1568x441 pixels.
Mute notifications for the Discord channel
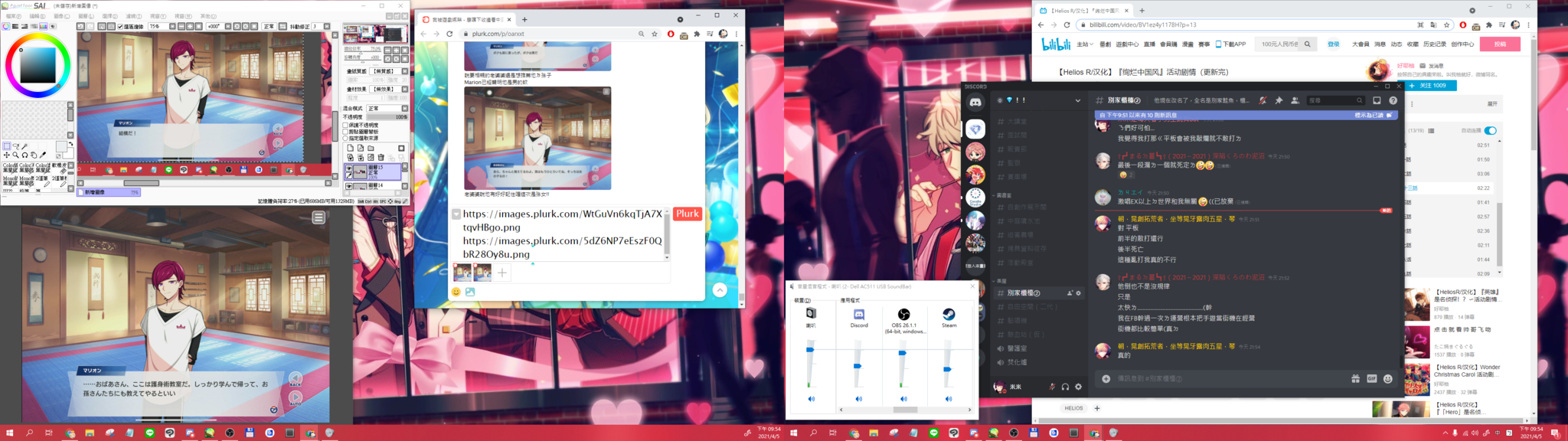tap(1263, 100)
